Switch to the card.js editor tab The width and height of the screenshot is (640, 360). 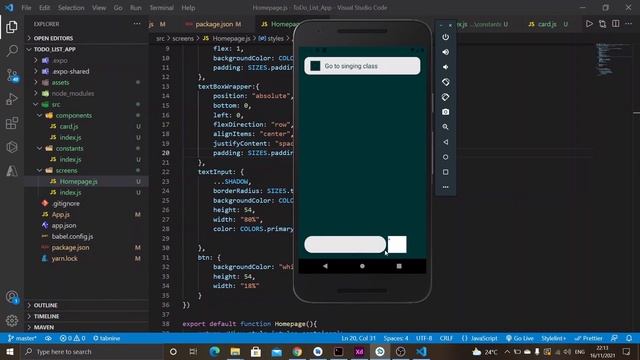coord(547,24)
